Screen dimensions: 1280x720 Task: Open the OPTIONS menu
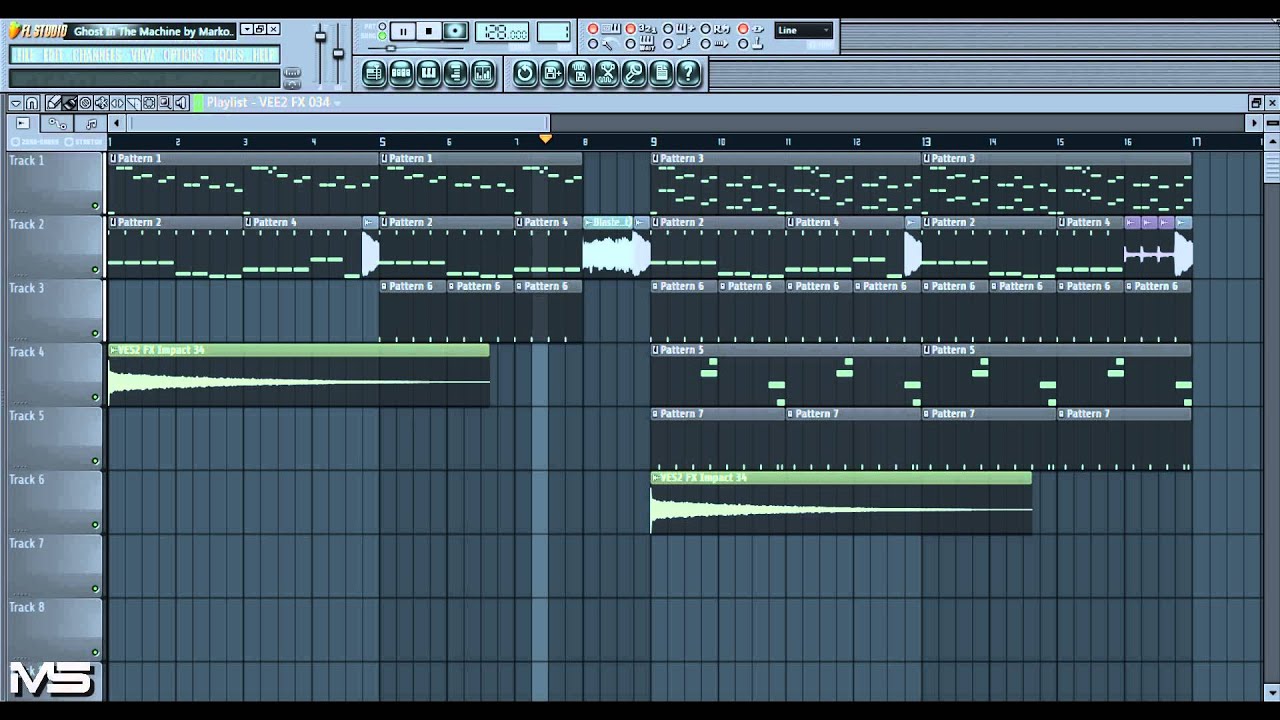tap(183, 55)
